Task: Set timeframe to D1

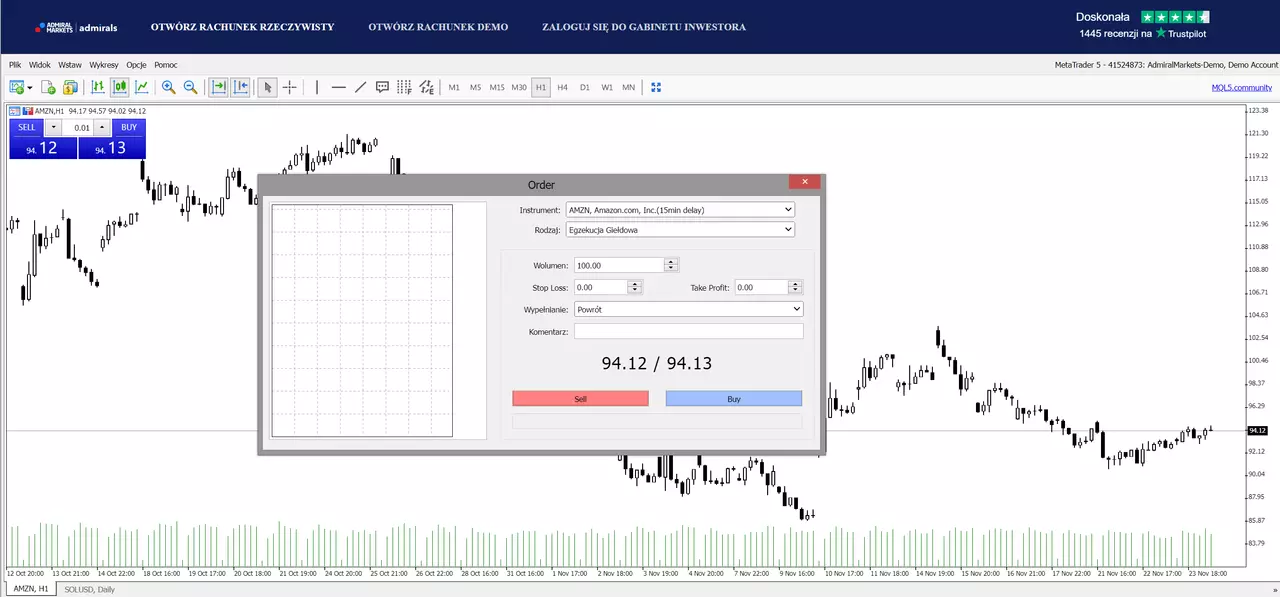Action: [585, 88]
